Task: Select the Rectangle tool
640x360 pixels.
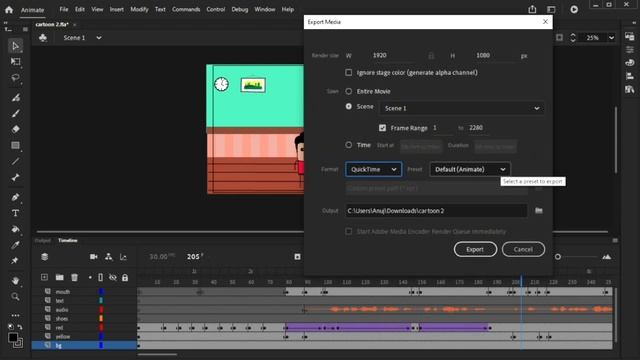Action: click(15, 145)
